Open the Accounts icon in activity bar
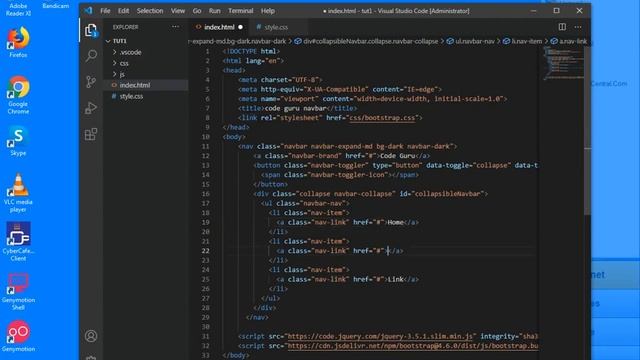Viewport: 640px width, 360px height. click(91, 336)
